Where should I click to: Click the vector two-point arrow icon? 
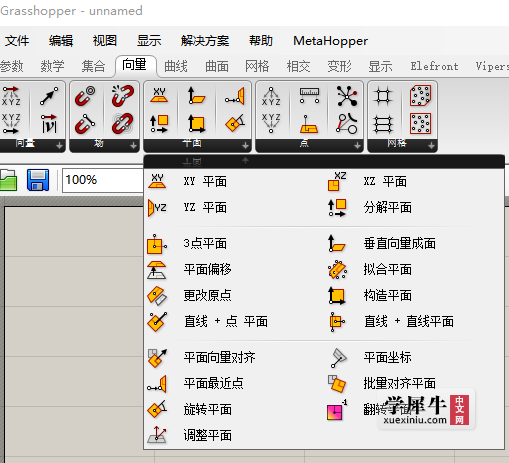click(x=49, y=96)
